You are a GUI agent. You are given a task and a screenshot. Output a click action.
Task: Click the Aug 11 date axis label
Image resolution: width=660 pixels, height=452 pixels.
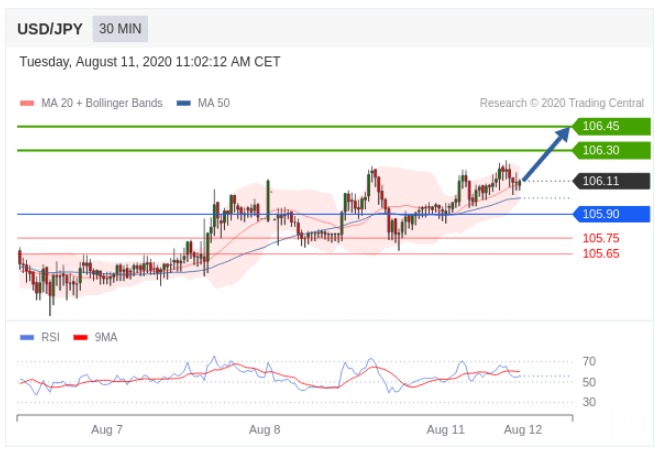click(445, 430)
